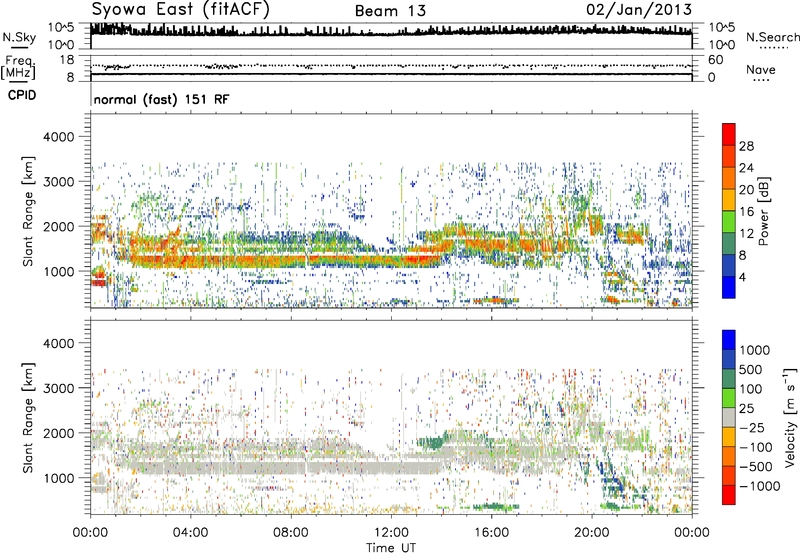Click the '16:00' time tick label
Image resolution: width=800 pixels, height=554 pixels.
click(x=491, y=533)
